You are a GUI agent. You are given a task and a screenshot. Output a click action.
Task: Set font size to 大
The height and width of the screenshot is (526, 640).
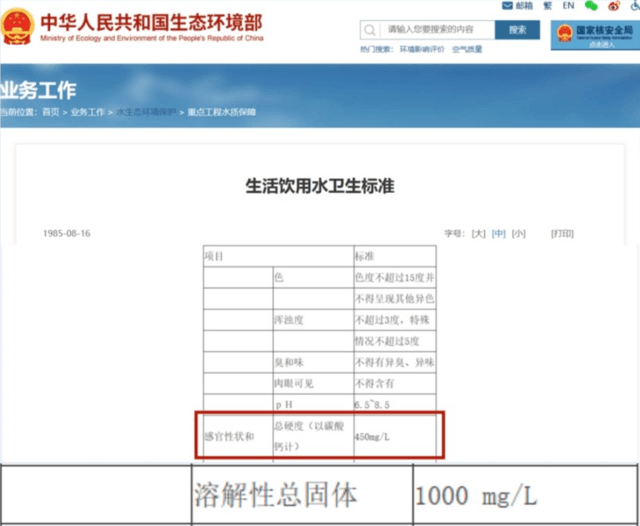[x=478, y=233]
